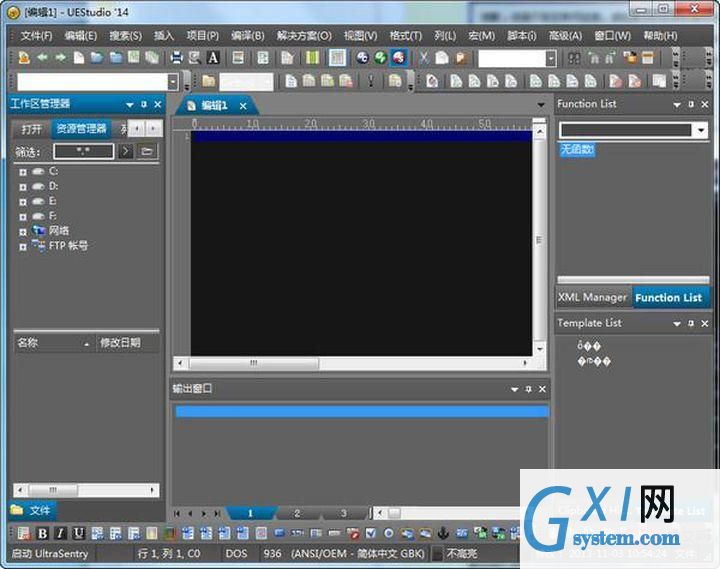
Task: Click the Print icon in toolbar
Action: 176,57
